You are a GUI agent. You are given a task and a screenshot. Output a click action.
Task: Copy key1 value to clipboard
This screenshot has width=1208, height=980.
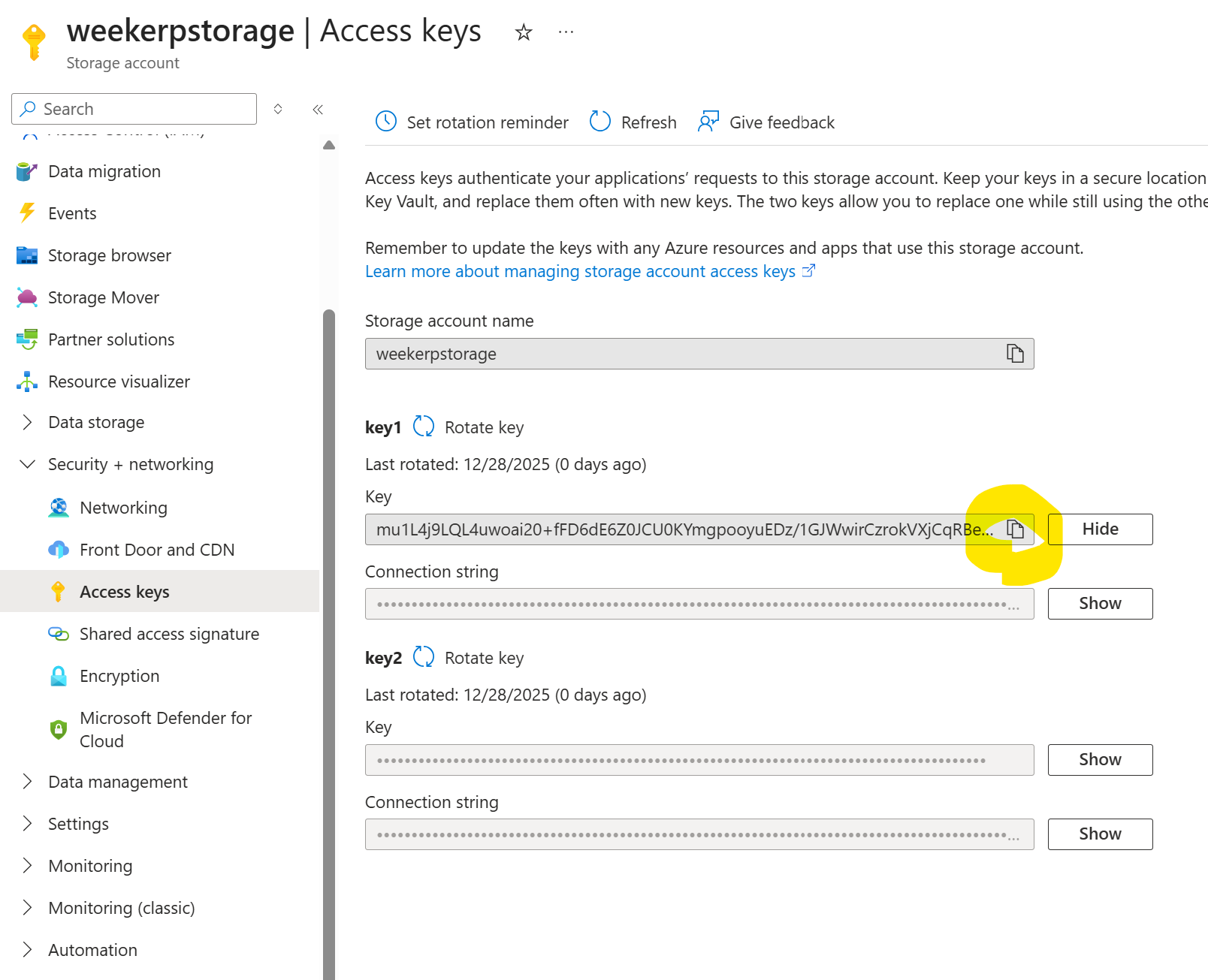pyautogui.click(x=1015, y=529)
